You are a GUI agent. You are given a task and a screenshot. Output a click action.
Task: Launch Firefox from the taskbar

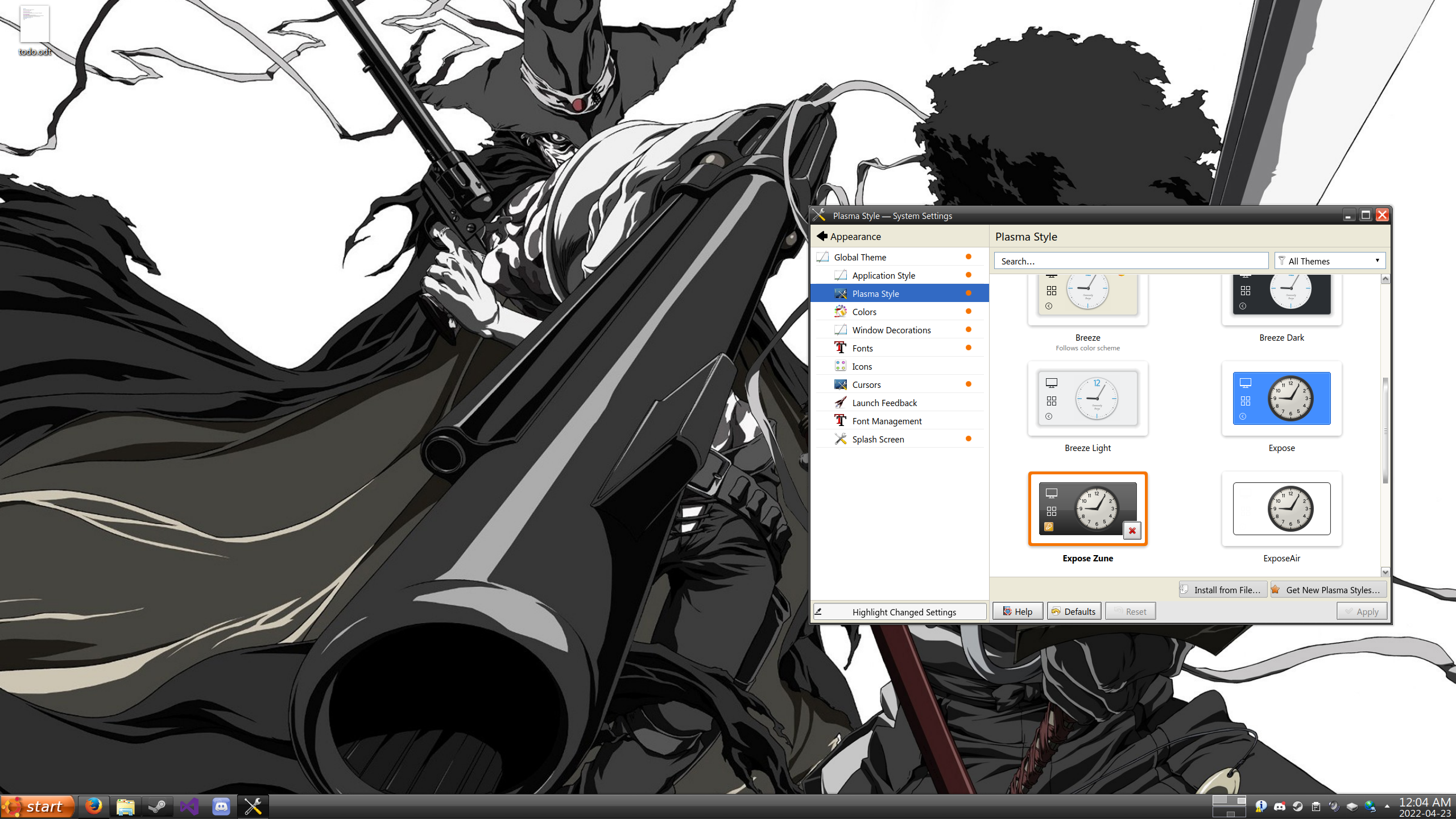point(94,806)
